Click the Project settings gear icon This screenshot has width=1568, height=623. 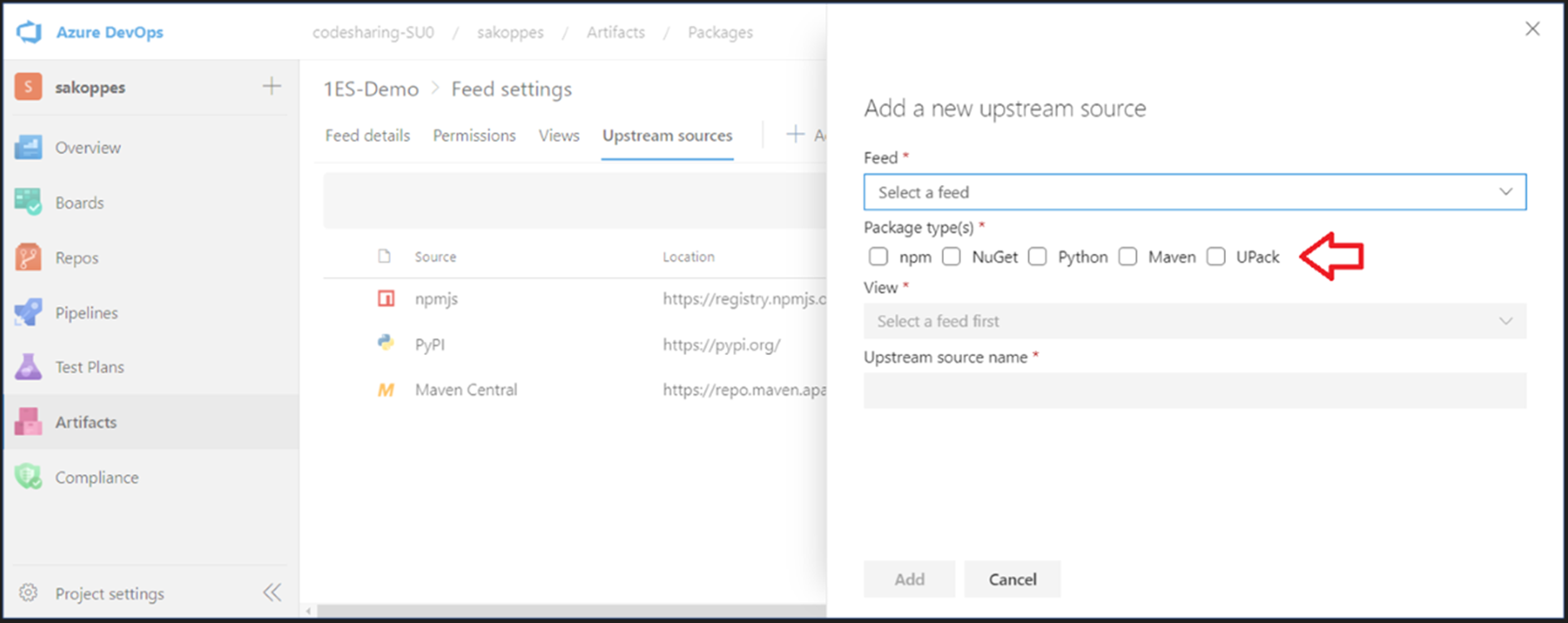(x=28, y=593)
